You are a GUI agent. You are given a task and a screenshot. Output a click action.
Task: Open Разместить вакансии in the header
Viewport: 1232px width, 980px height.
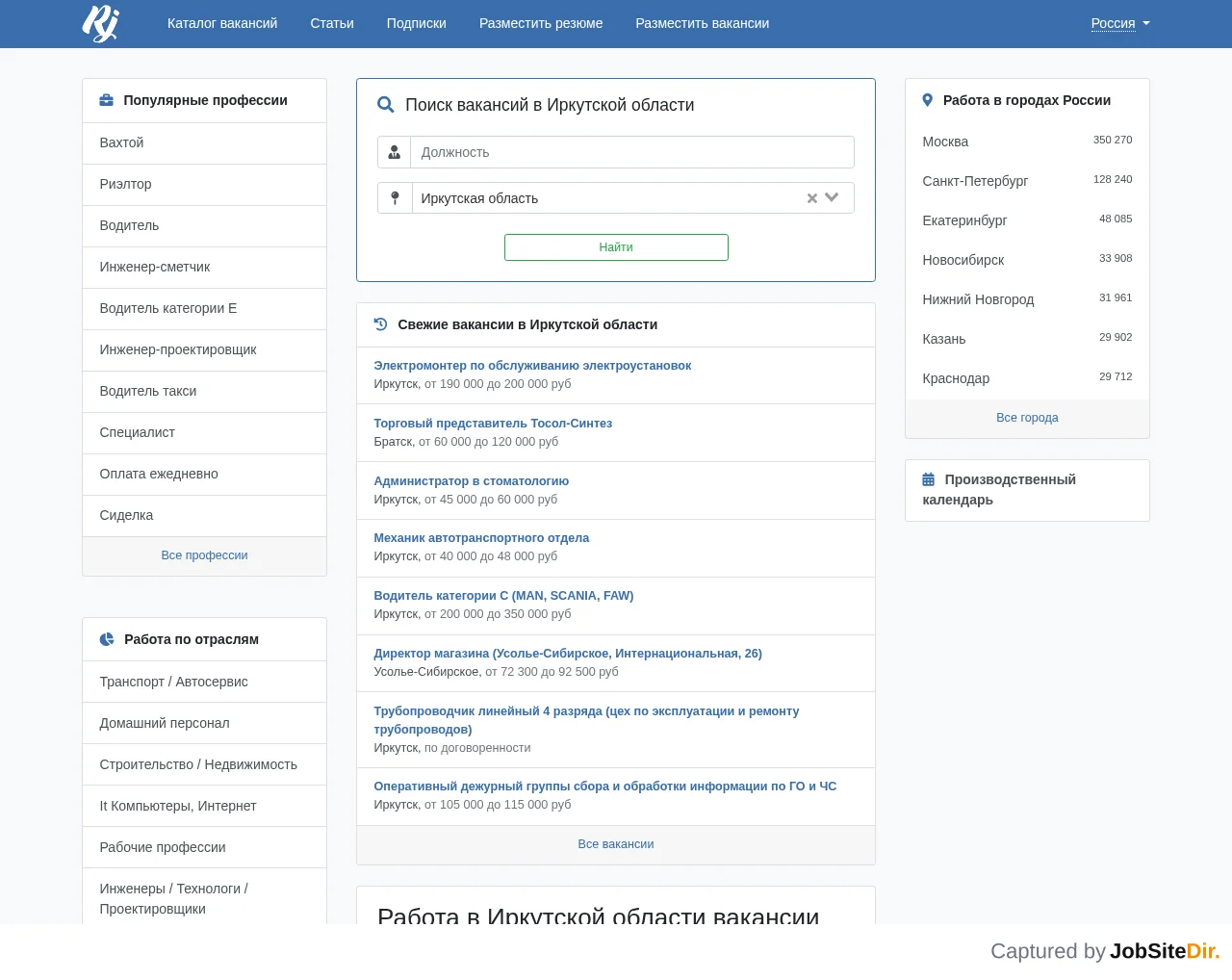click(x=703, y=23)
